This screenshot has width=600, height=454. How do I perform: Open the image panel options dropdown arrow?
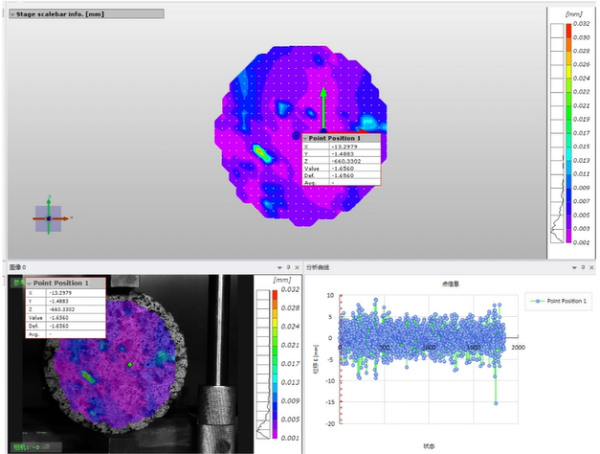tap(279, 269)
